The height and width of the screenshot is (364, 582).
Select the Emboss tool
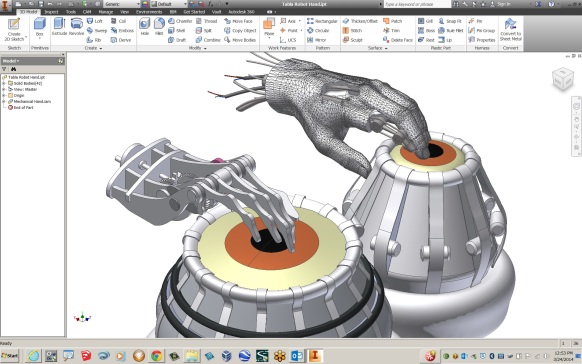pos(122,30)
